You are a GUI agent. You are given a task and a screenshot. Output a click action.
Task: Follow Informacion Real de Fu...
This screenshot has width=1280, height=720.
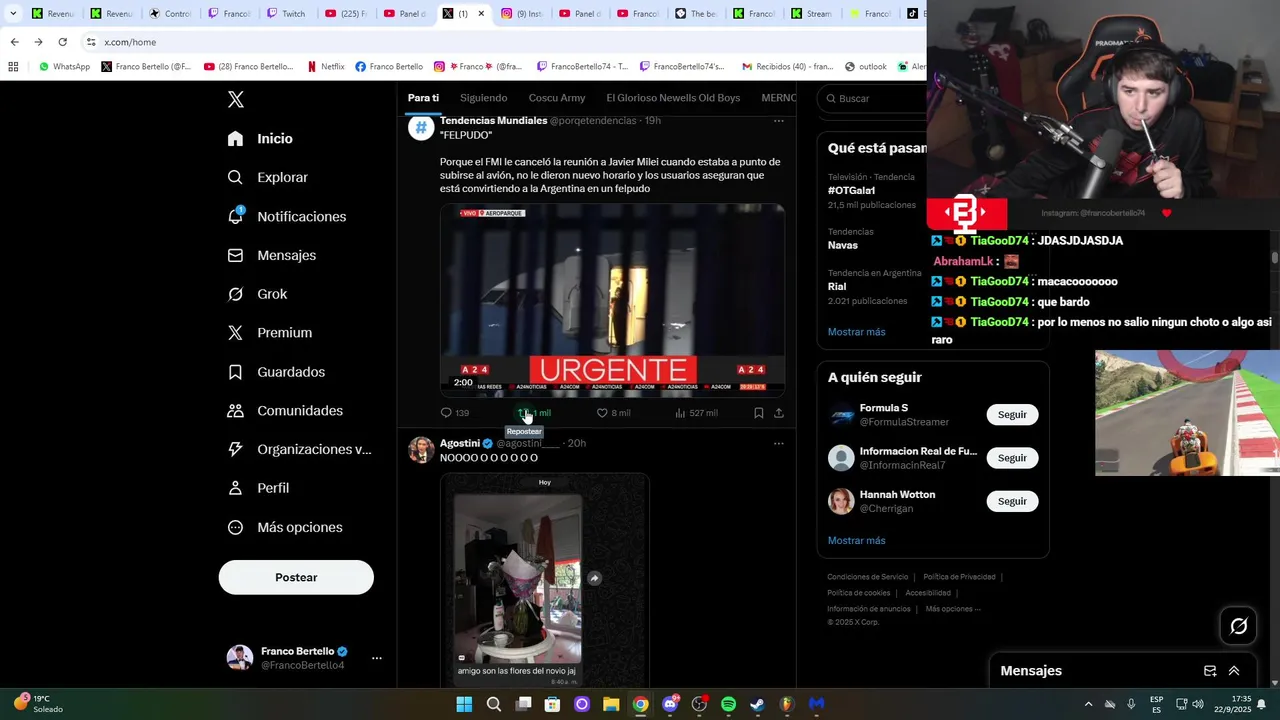point(1012,458)
